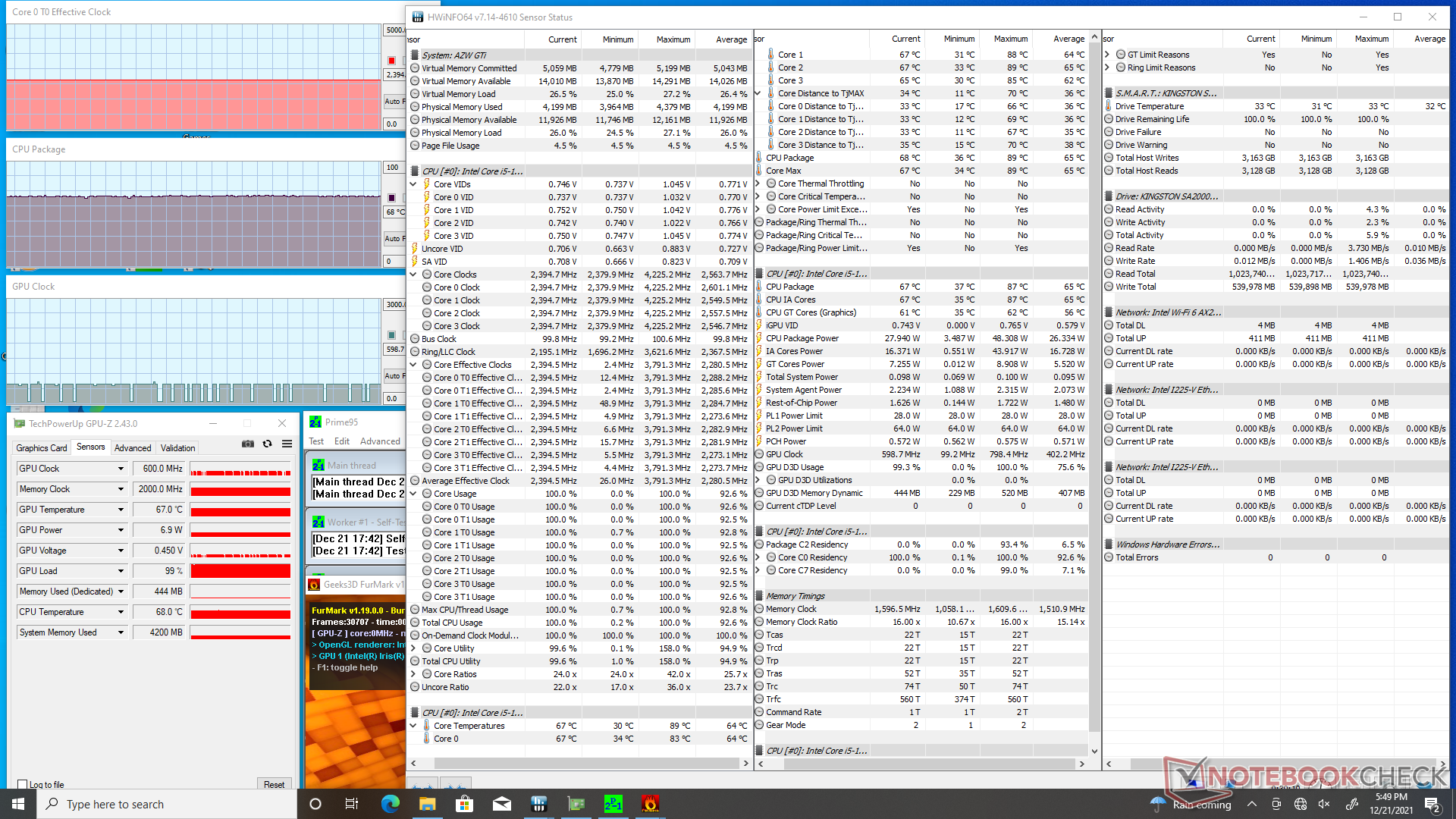Click the teal swatch of the GPU Clock graph
This screenshot has height=819, width=1456.
pos(391,335)
